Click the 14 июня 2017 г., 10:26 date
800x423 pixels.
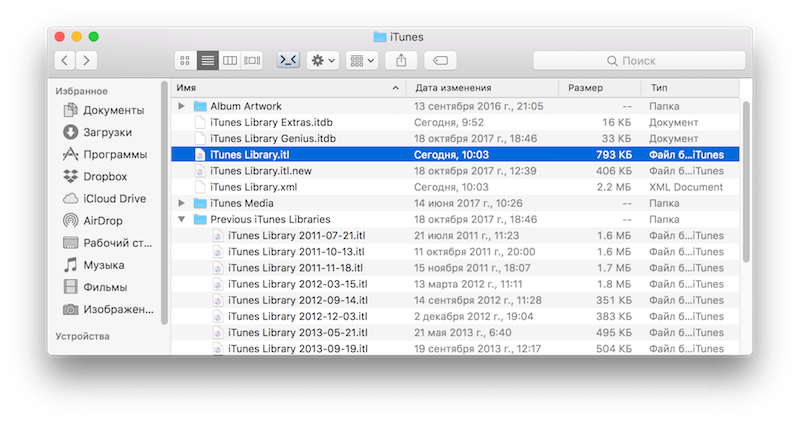pos(468,203)
